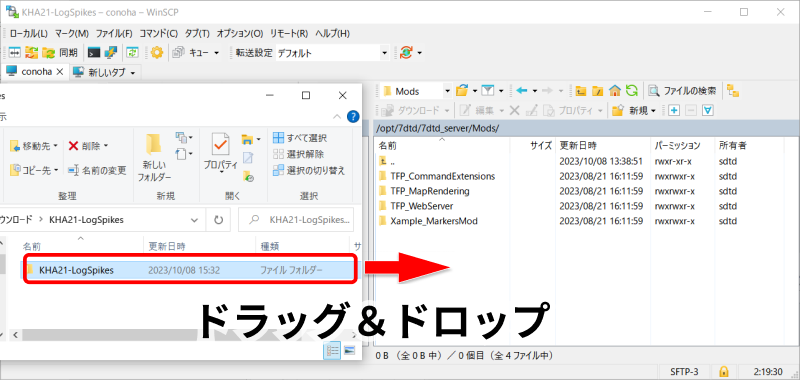
Task: Open the ファイル(F) menu in WinSCP
Action: tap(114, 34)
